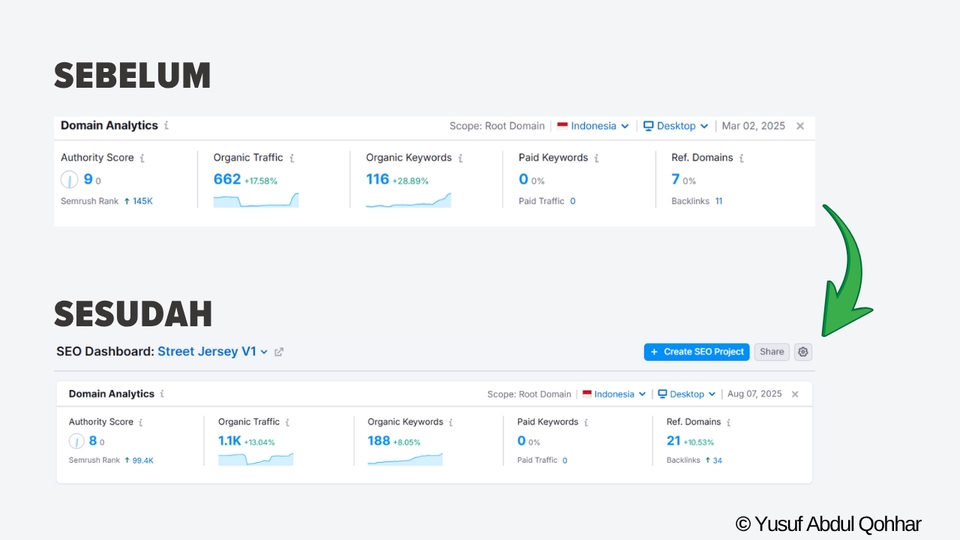Click Authority Score gauge icon showing 9

click(x=69, y=180)
